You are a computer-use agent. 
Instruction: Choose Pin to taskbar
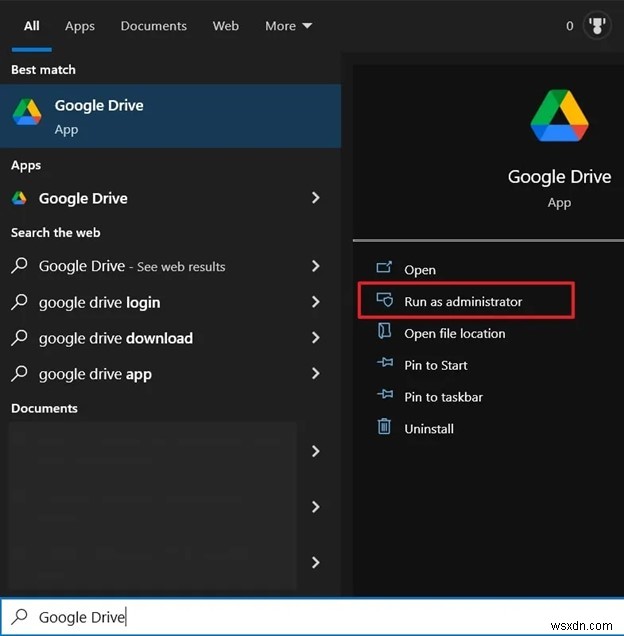click(443, 397)
